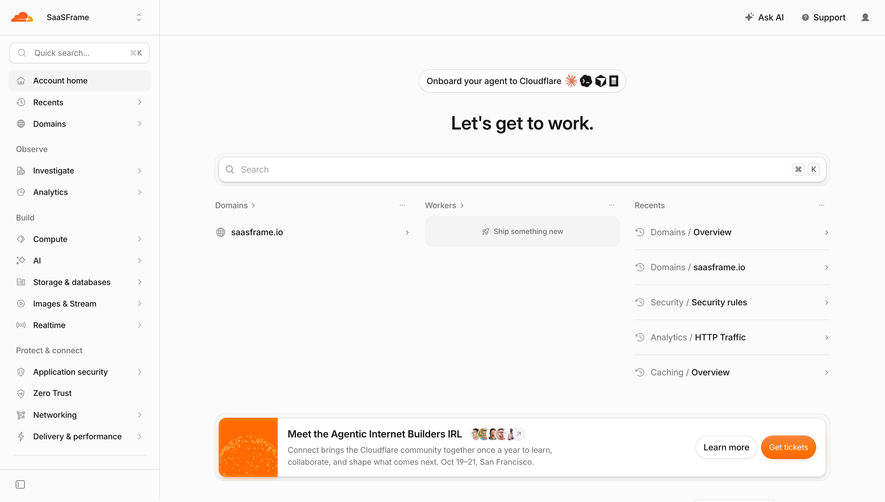This screenshot has width=885, height=502.
Task: Click the arrow icon beside attendee avatars
Action: pyautogui.click(x=519, y=434)
